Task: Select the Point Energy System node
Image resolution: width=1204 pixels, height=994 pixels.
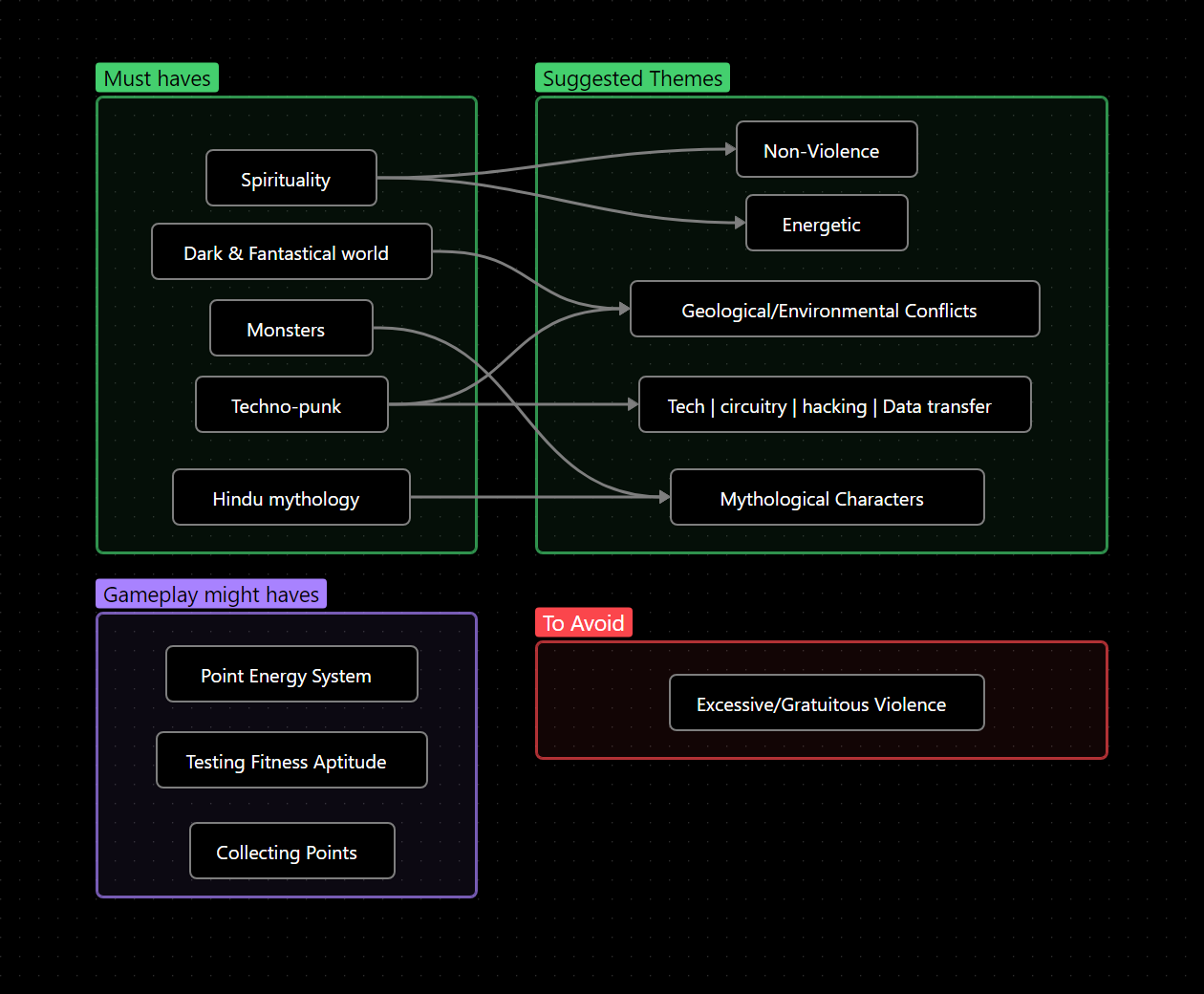Action: coord(291,674)
